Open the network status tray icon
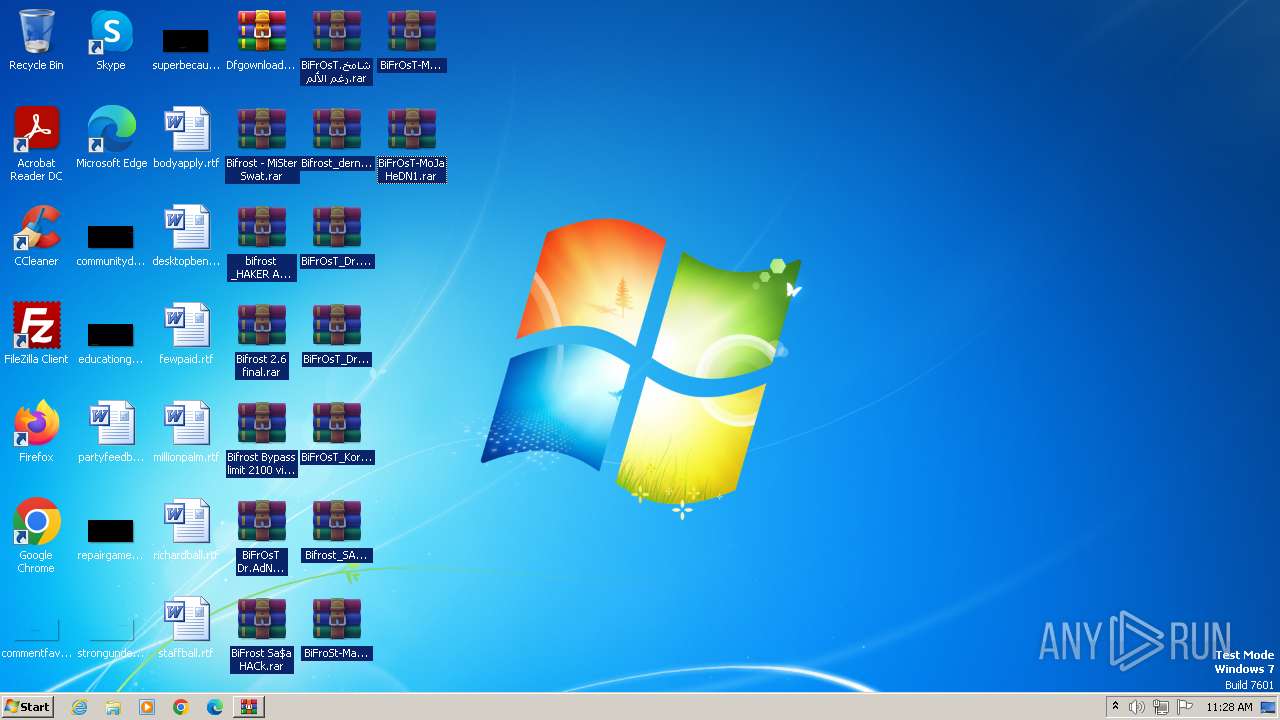This screenshot has width=1280, height=720. click(1161, 707)
